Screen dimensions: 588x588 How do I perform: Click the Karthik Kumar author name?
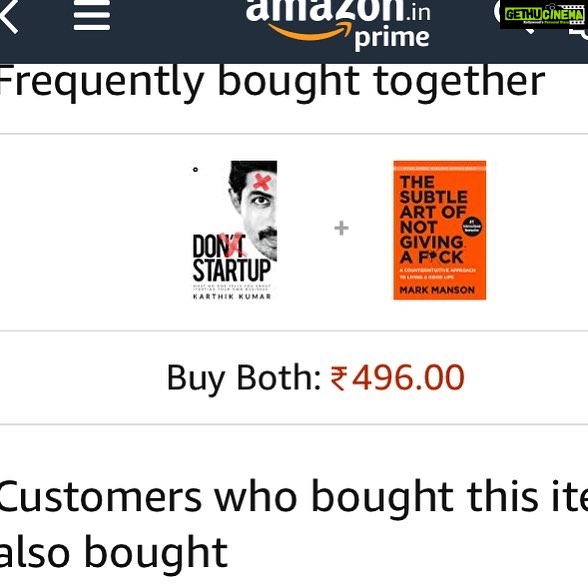(232, 297)
